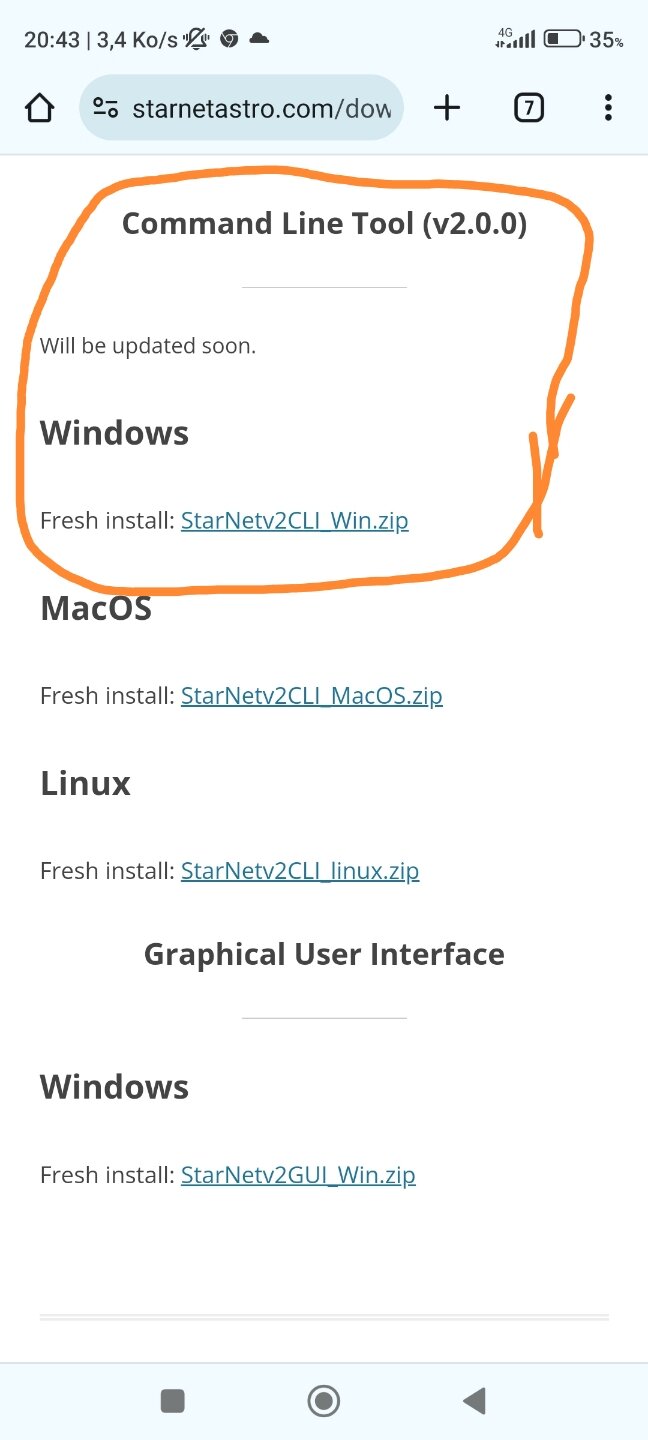648x1440 pixels.
Task: Download StarNetv2GUI_Win.zip
Action: [297, 1175]
